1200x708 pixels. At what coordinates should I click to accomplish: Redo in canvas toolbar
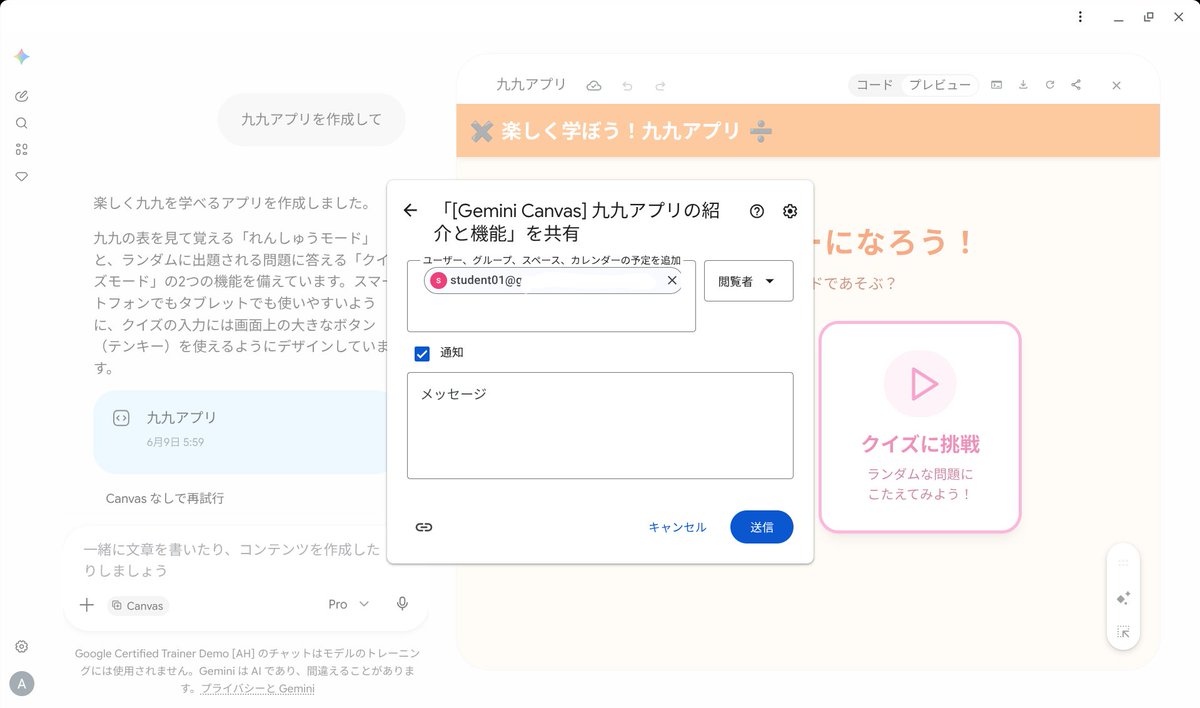point(660,86)
